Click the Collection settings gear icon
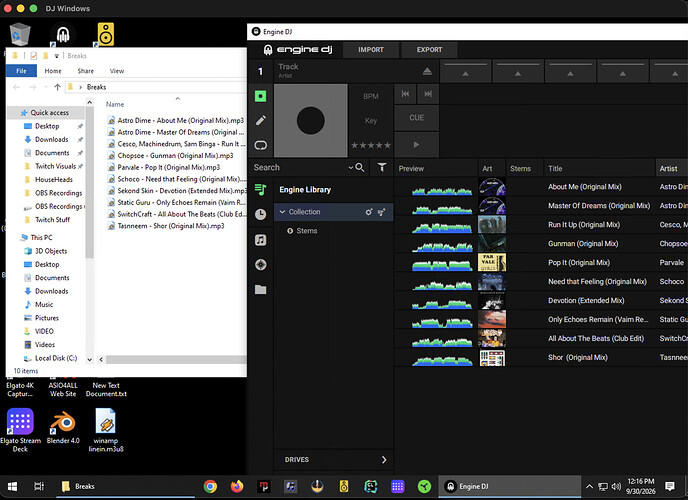 pyautogui.click(x=369, y=212)
